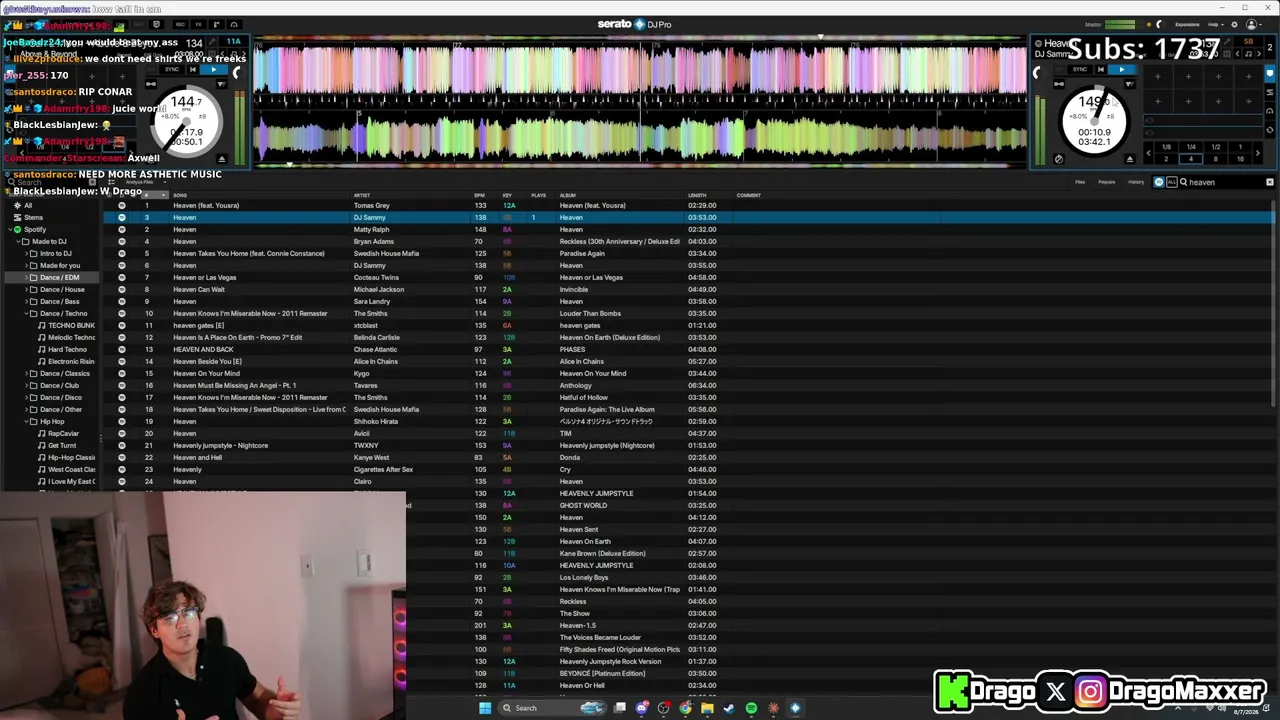
Task: Toggle SYNC on the right deck
Action: click(1079, 69)
